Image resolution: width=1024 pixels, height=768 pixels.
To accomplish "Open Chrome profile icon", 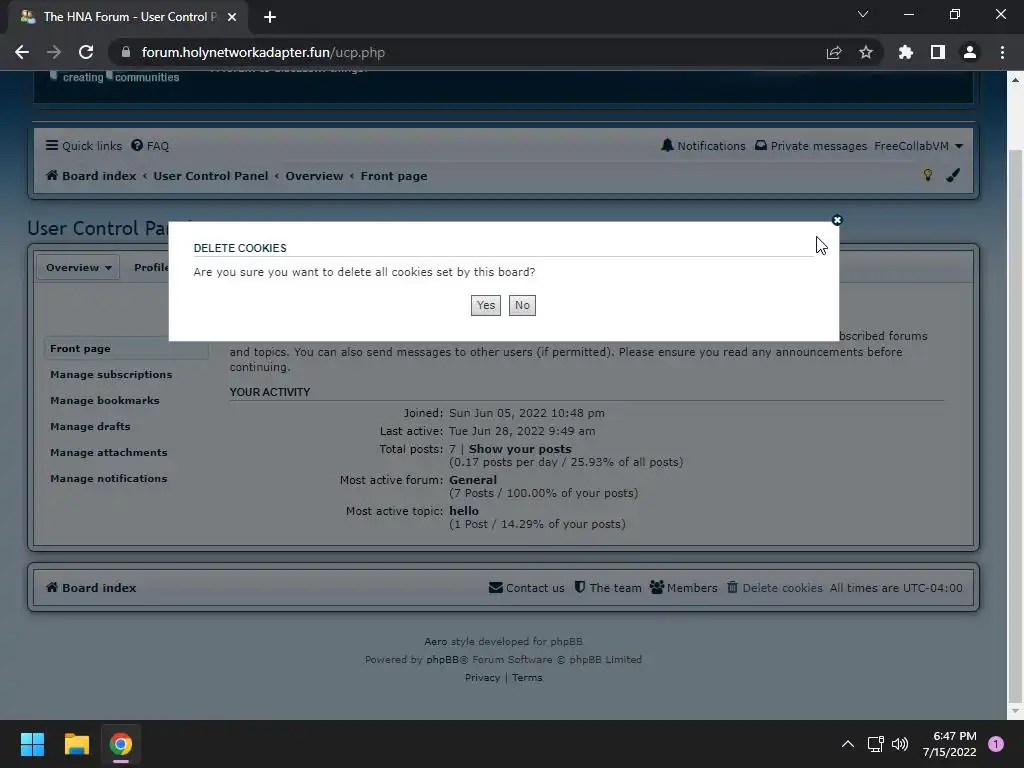I will pyautogui.click(x=970, y=52).
